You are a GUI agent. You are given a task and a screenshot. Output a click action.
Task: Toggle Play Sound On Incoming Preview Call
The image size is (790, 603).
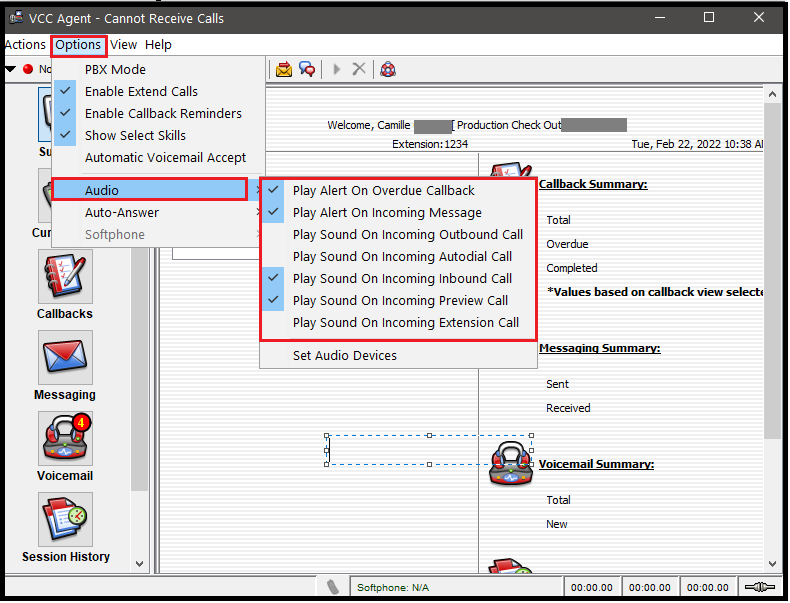pyautogui.click(x=398, y=301)
